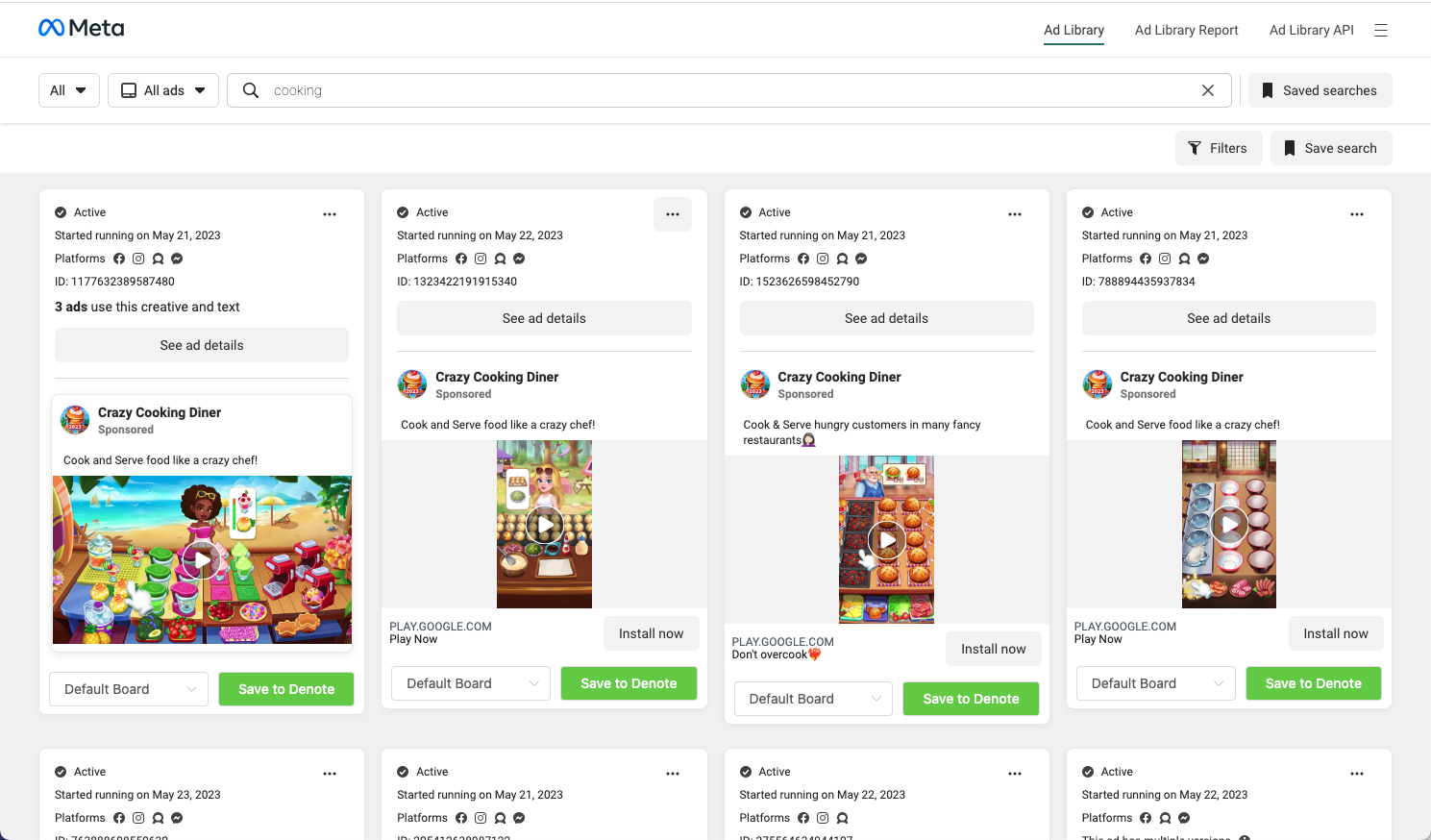Open the All countries dropdown
The height and width of the screenshot is (840, 1431).
click(68, 89)
